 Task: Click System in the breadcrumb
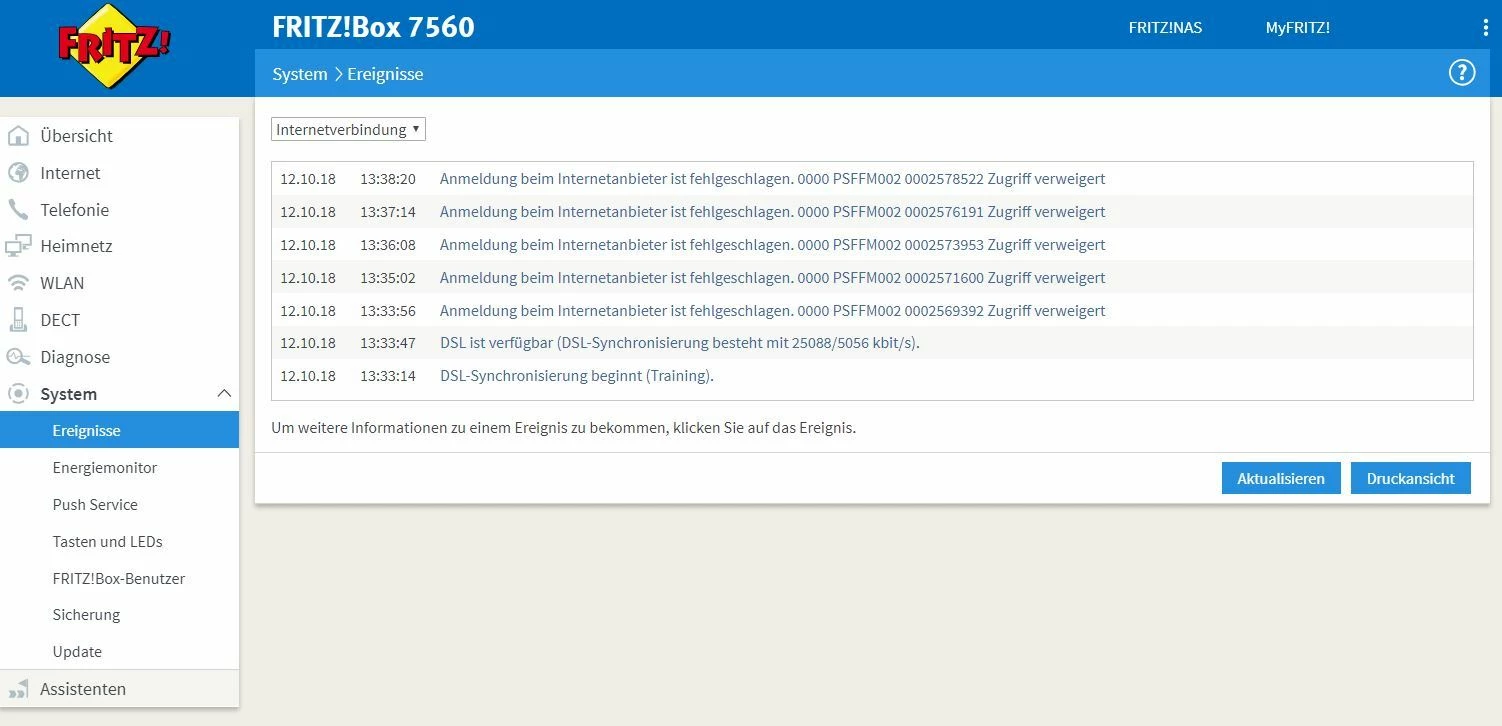point(300,74)
